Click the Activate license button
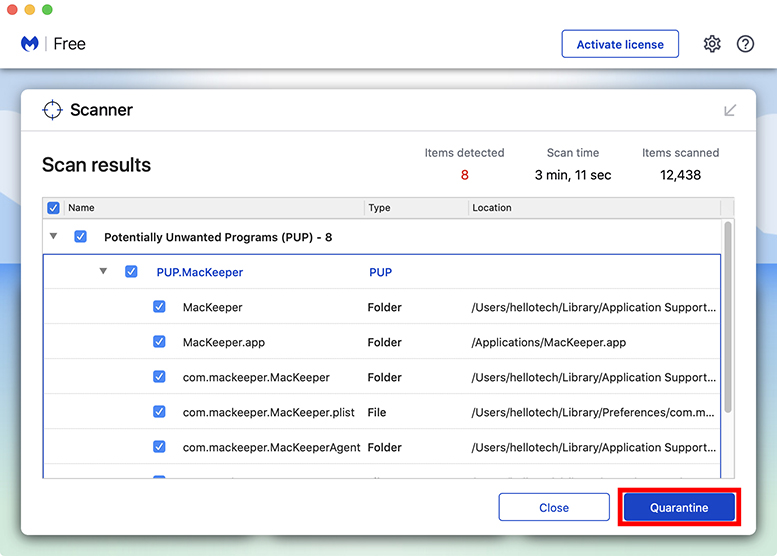This screenshot has height=556, width=777. click(x=620, y=44)
